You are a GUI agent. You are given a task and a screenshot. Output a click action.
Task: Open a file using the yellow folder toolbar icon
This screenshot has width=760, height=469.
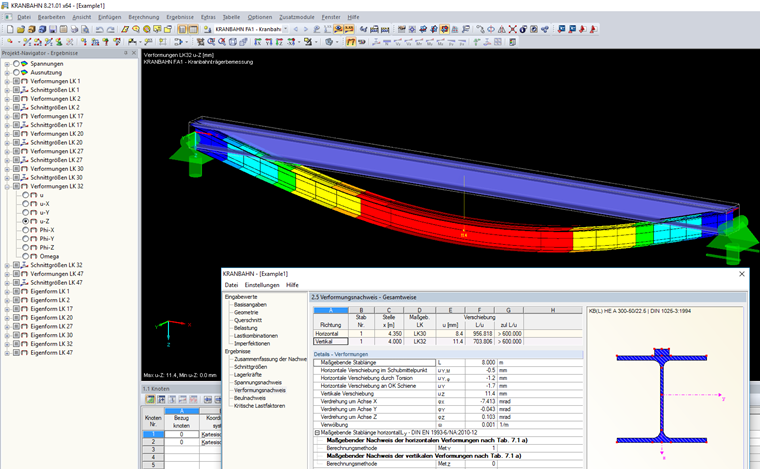point(21,29)
